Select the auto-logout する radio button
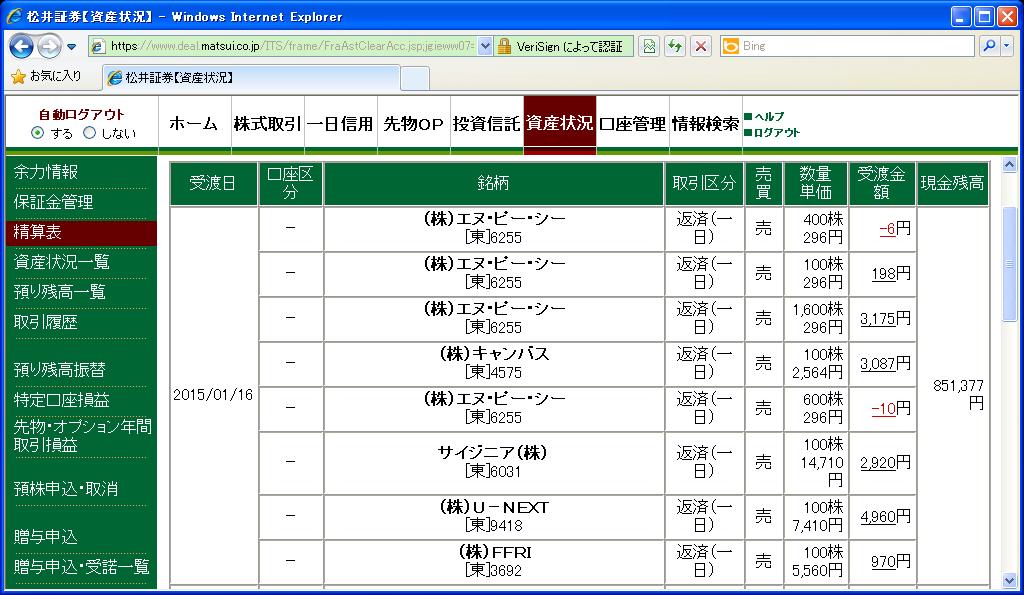 point(37,133)
